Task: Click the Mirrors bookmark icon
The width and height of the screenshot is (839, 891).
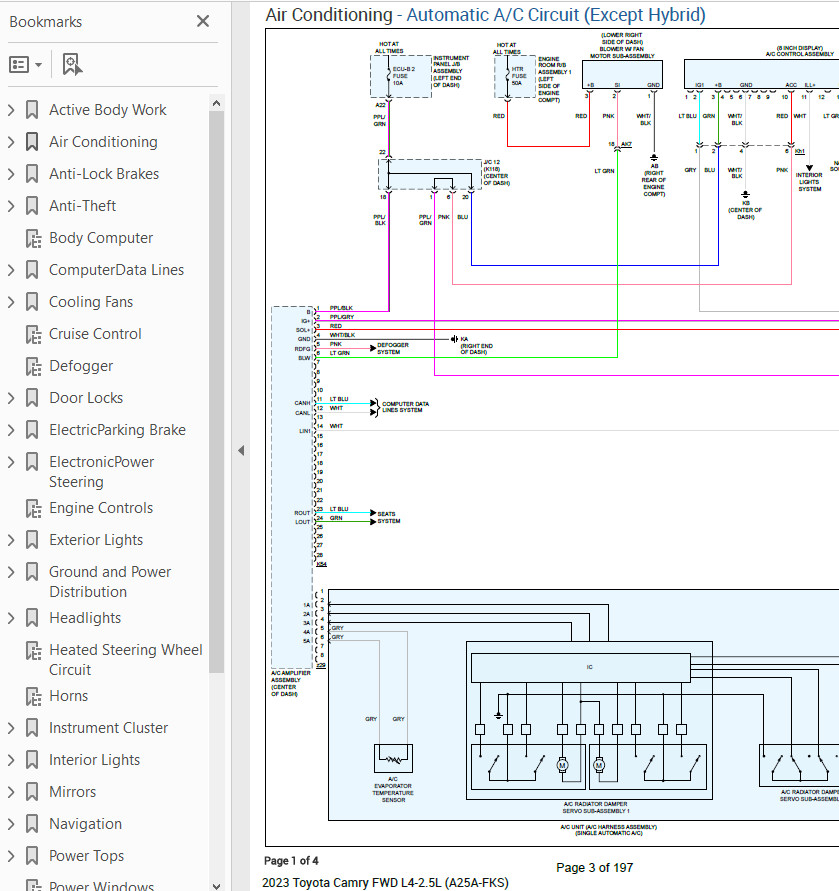Action: pyautogui.click(x=32, y=792)
